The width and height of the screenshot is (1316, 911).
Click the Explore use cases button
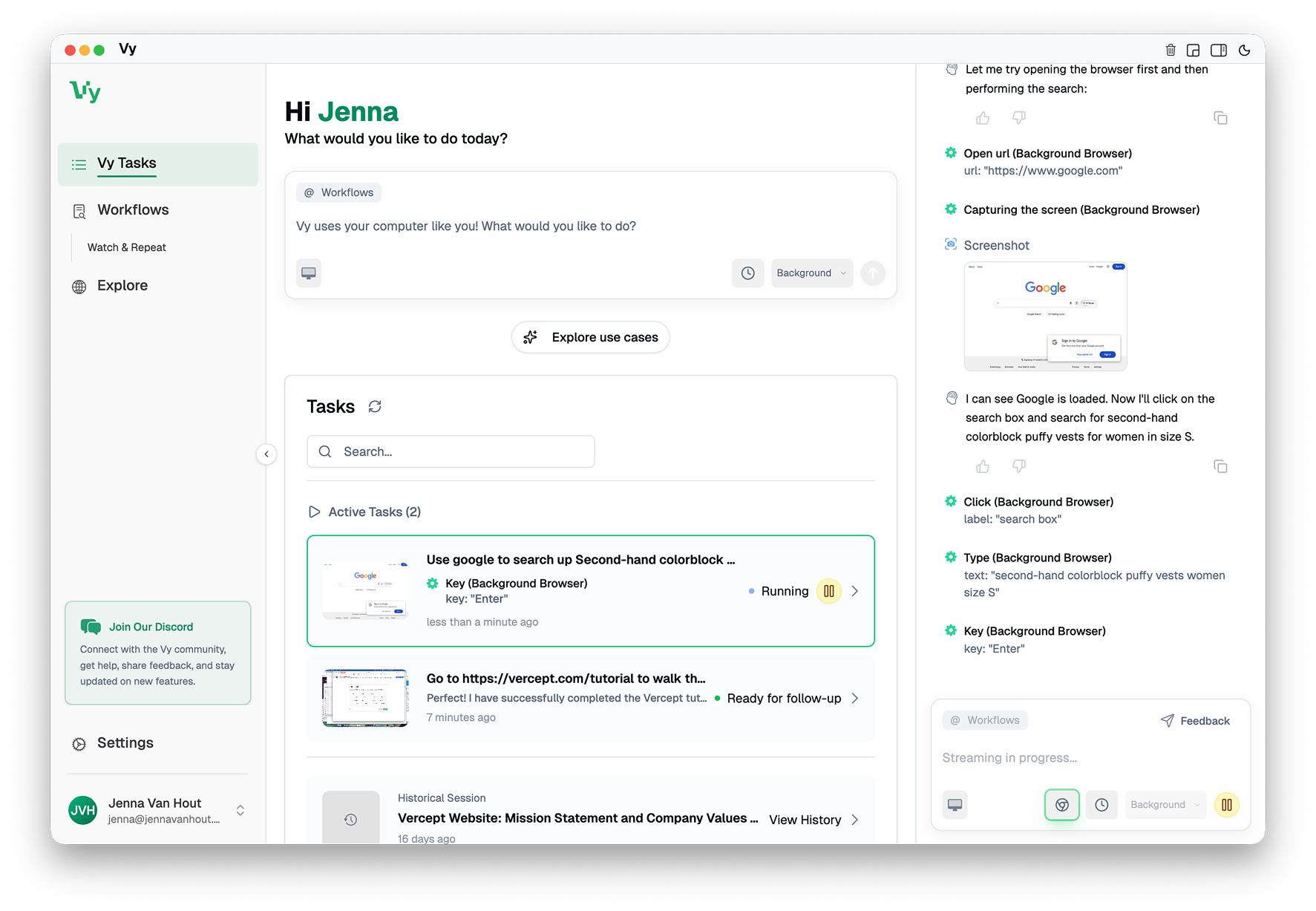click(x=591, y=337)
